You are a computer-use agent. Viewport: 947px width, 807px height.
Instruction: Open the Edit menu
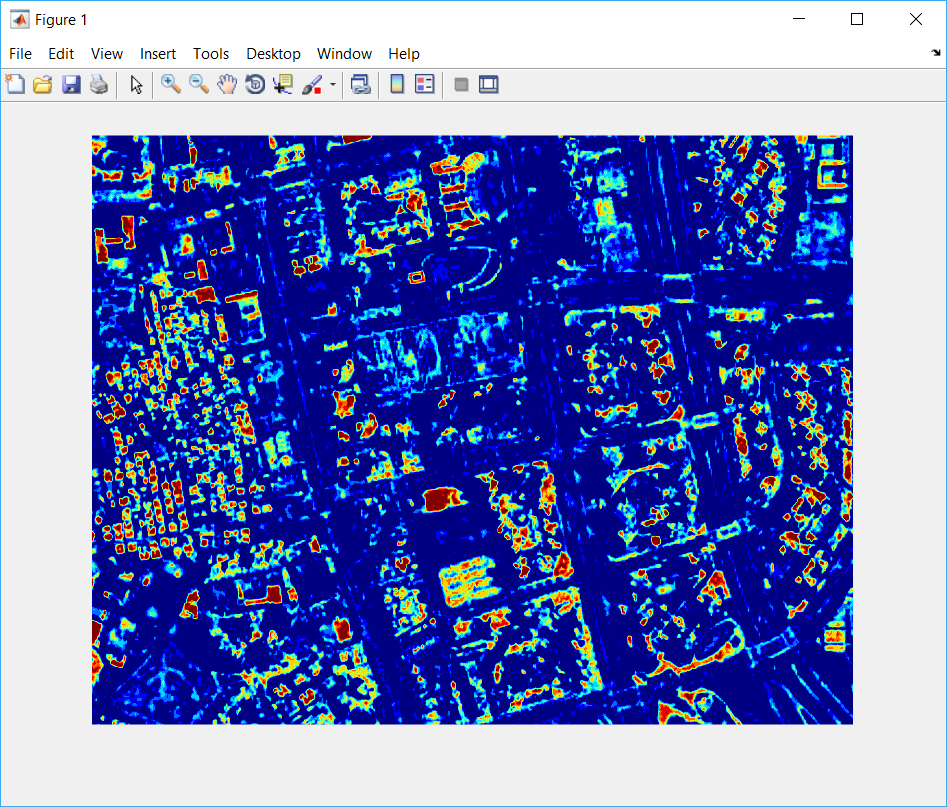click(61, 54)
